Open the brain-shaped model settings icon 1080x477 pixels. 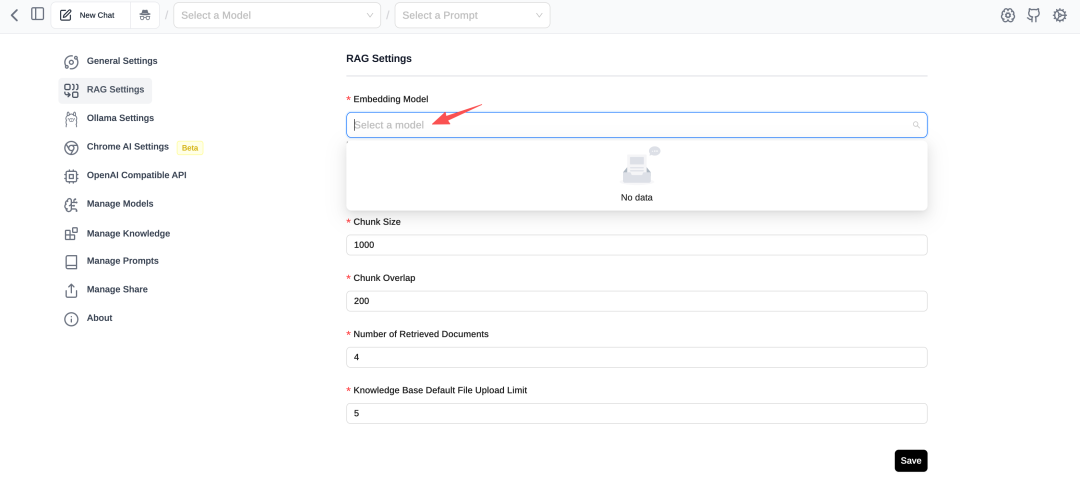pos(1008,15)
